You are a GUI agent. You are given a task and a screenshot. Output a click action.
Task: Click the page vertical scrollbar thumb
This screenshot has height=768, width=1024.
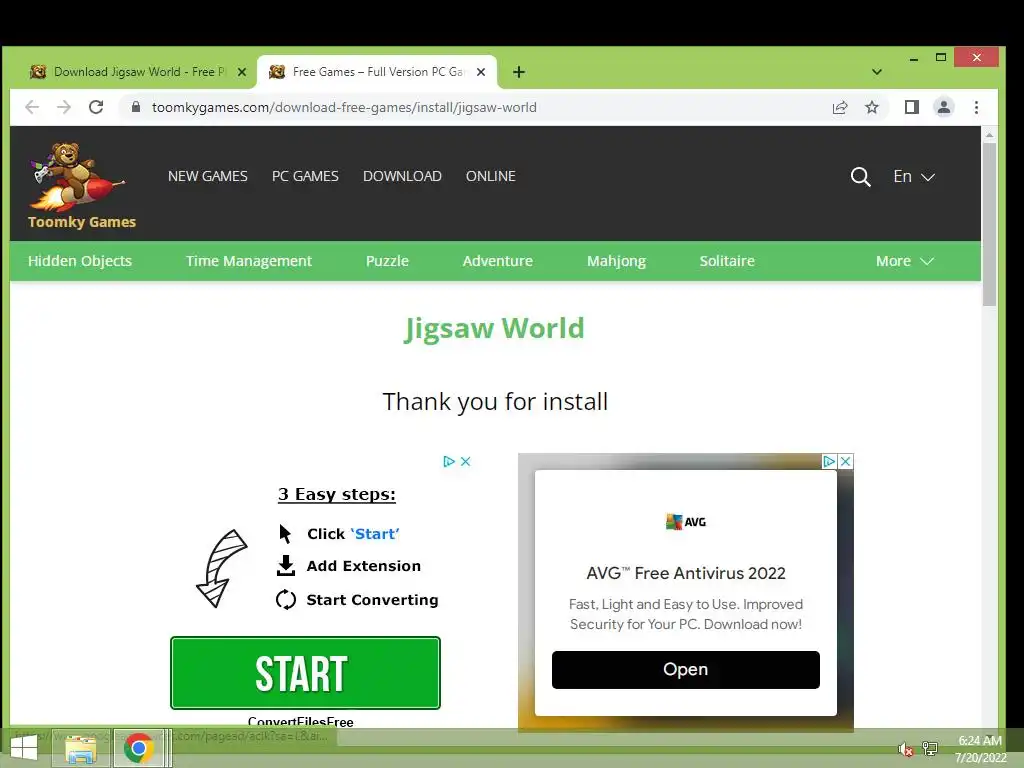[989, 223]
